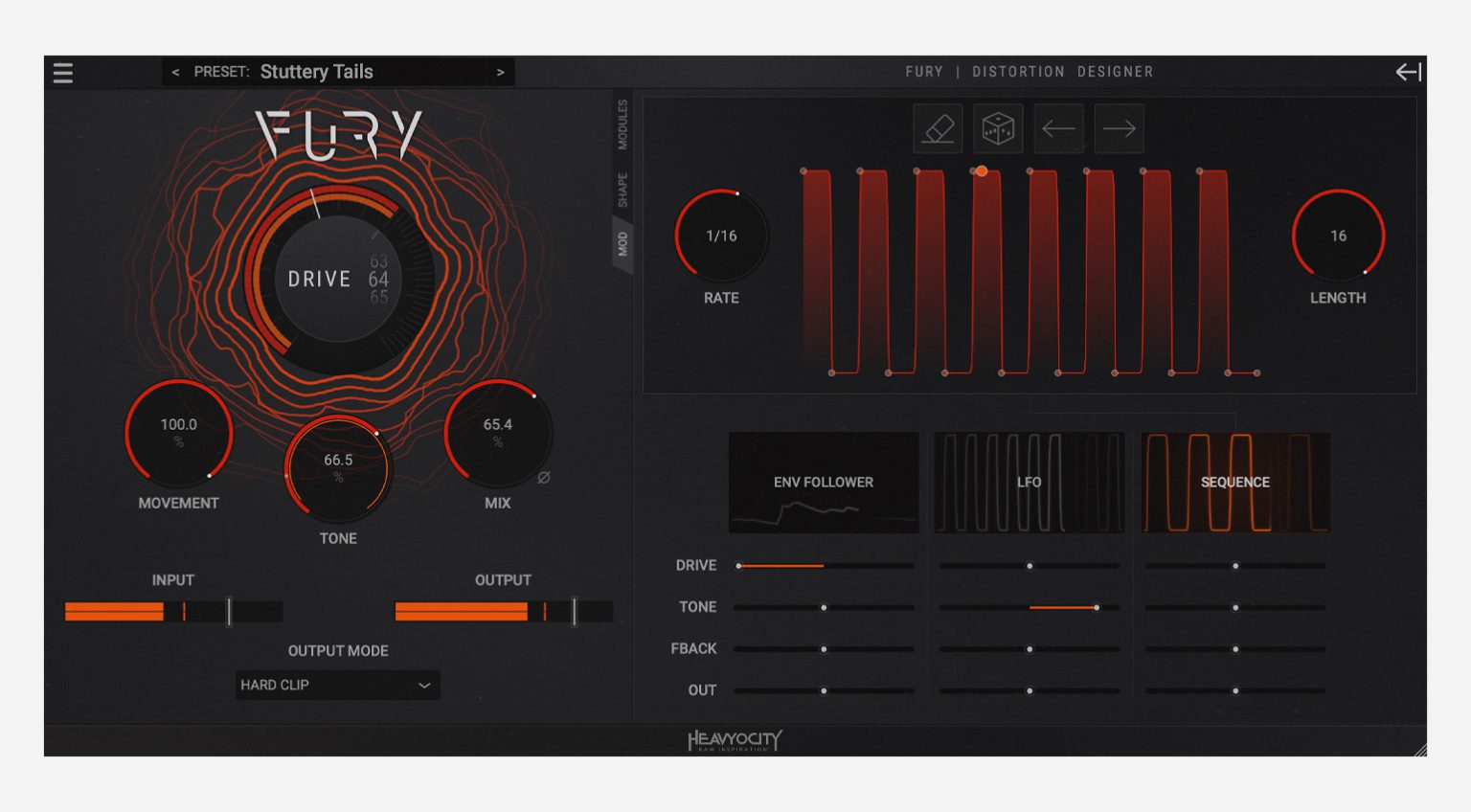This screenshot has width=1471, height=812.
Task: Click the eraser icon to clear the sequence
Action: [938, 127]
